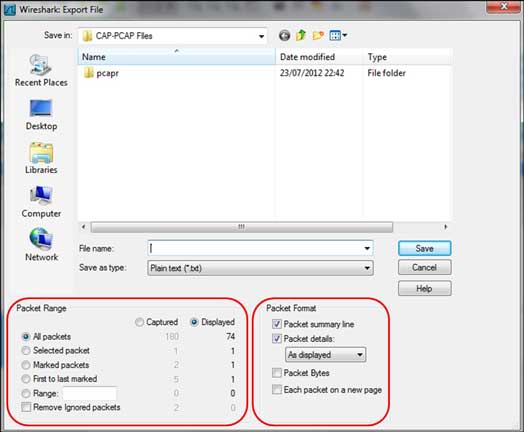Image resolution: width=524 pixels, height=432 pixels.
Task: Click the File name input field
Action: pos(260,248)
